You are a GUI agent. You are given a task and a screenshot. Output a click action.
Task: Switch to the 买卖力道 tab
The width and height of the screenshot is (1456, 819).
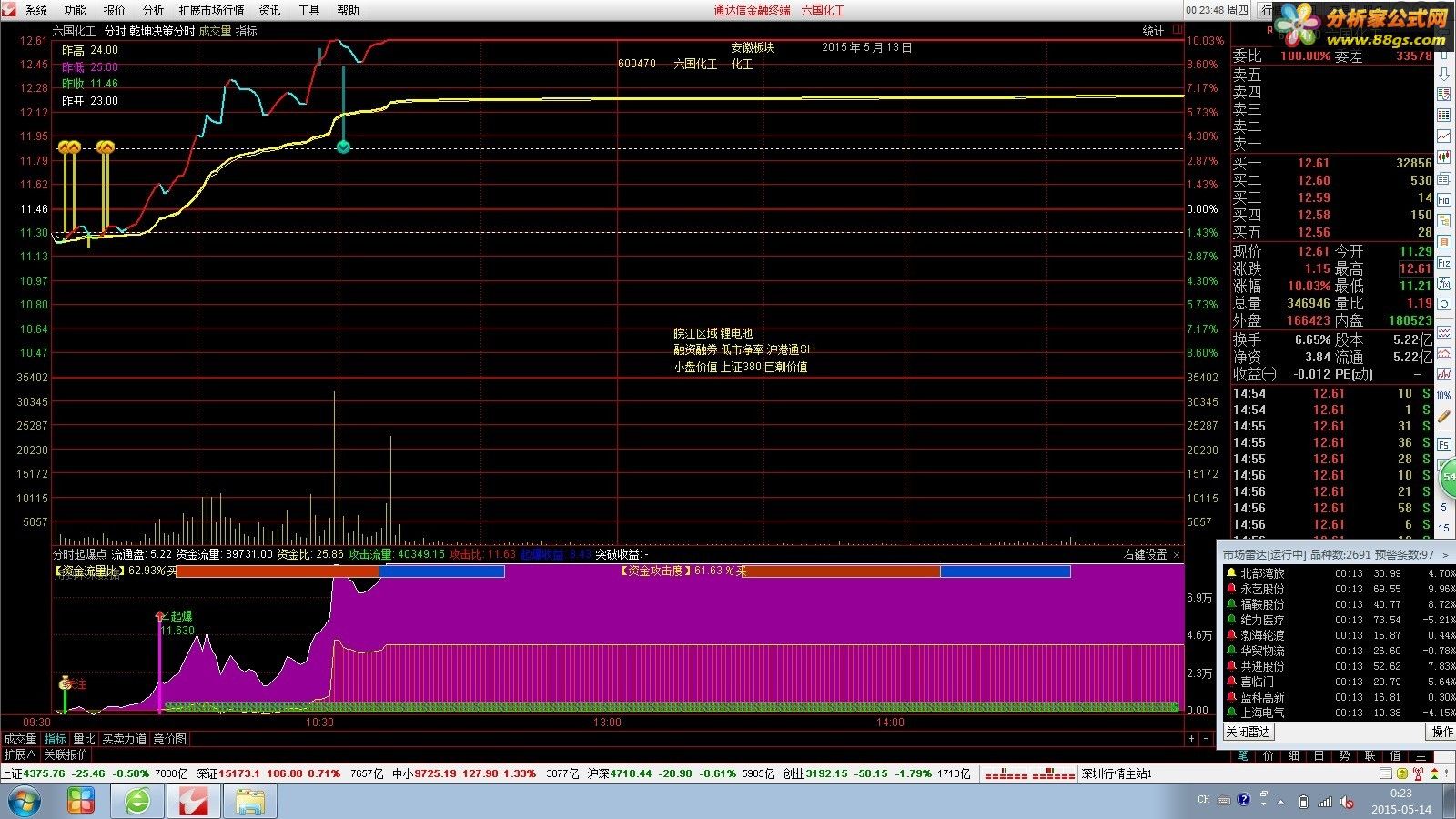tap(125, 739)
